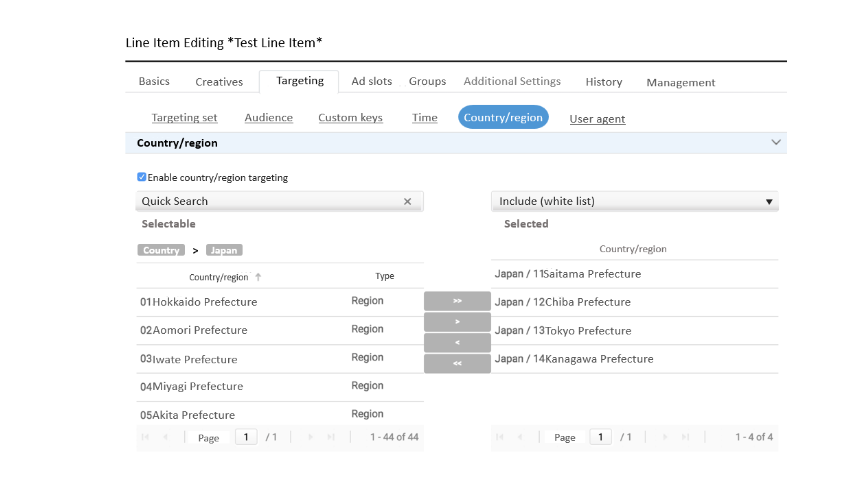The width and height of the screenshot is (863, 489).
Task: Open the Ad slots tab
Action: pyautogui.click(x=371, y=81)
